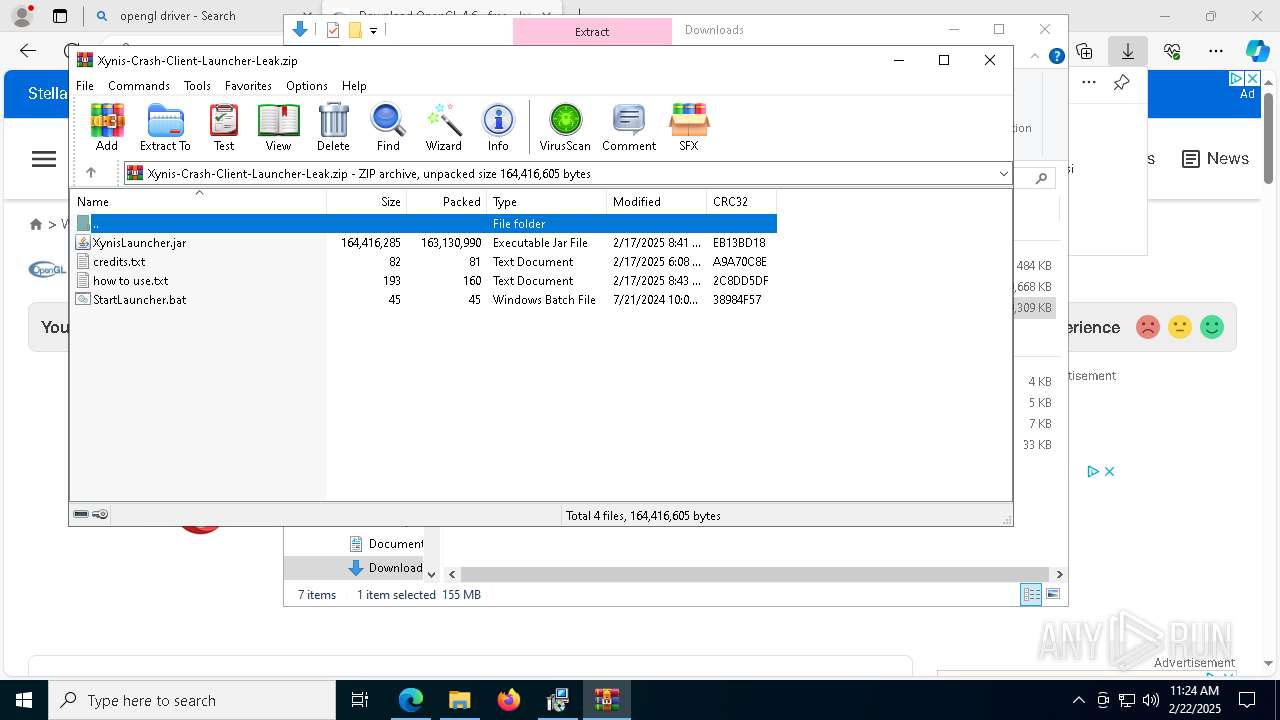
Task: Select Documents in Explorer navigation pane
Action: [x=385, y=544]
